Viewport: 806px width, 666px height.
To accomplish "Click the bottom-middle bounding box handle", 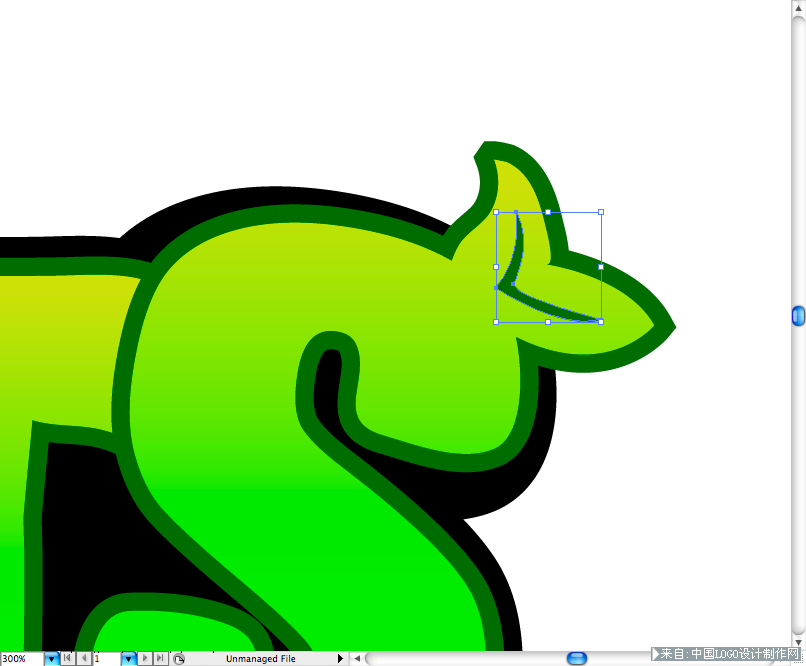I will tap(548, 322).
